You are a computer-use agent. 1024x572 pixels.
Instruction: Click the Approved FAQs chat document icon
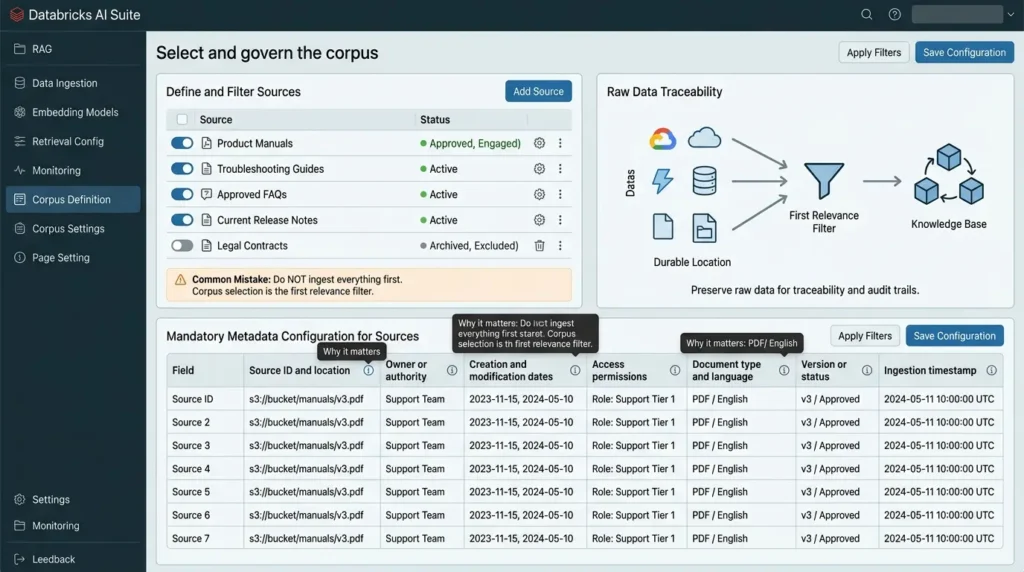coord(206,194)
